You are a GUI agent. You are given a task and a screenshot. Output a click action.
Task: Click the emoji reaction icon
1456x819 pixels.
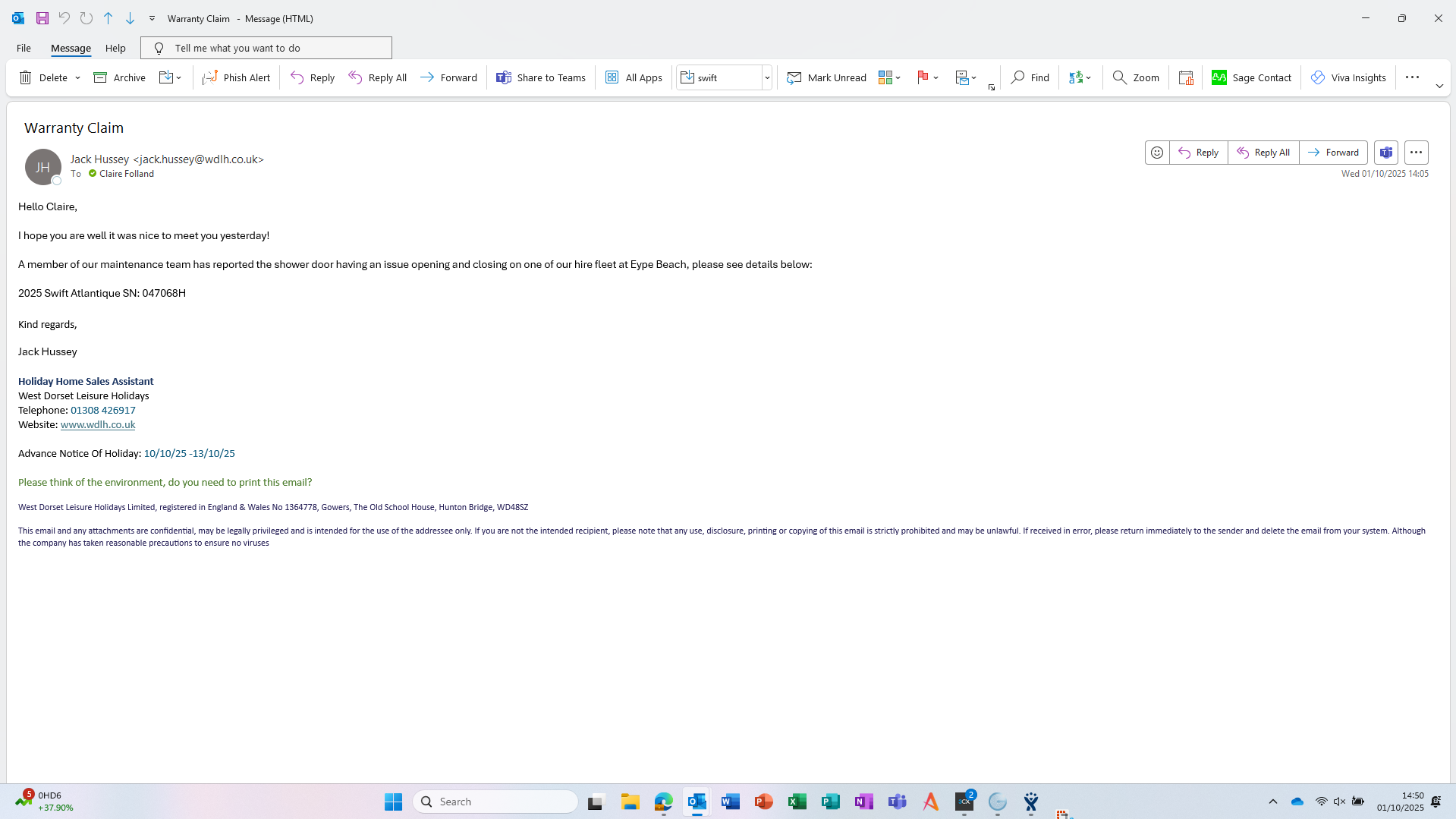pos(1157,153)
